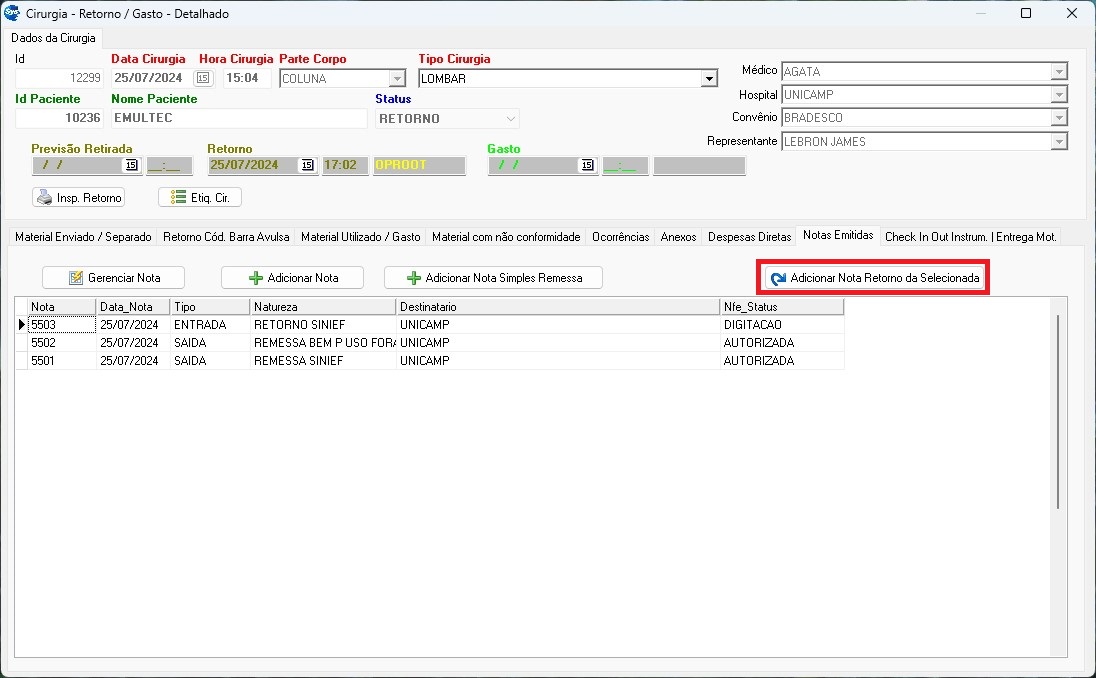Click Adicionar Nota Retorno da Selecionada
The height and width of the screenshot is (678, 1096).
point(873,278)
